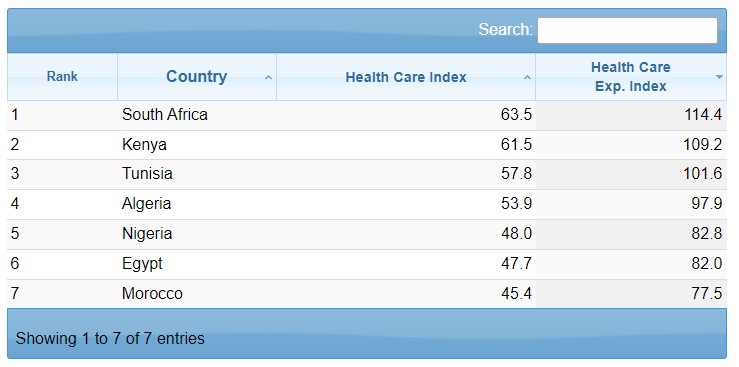Select the South Africa country cell

click(164, 114)
